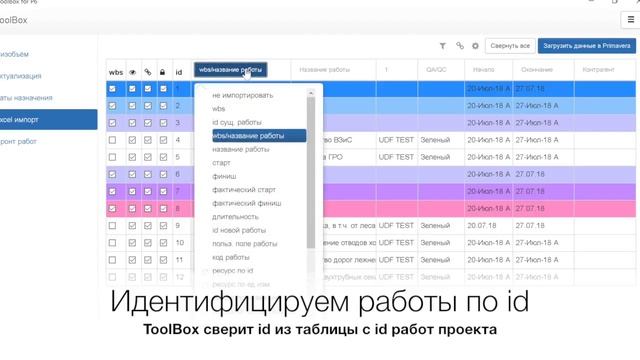Select фактический финиш option

247,203
